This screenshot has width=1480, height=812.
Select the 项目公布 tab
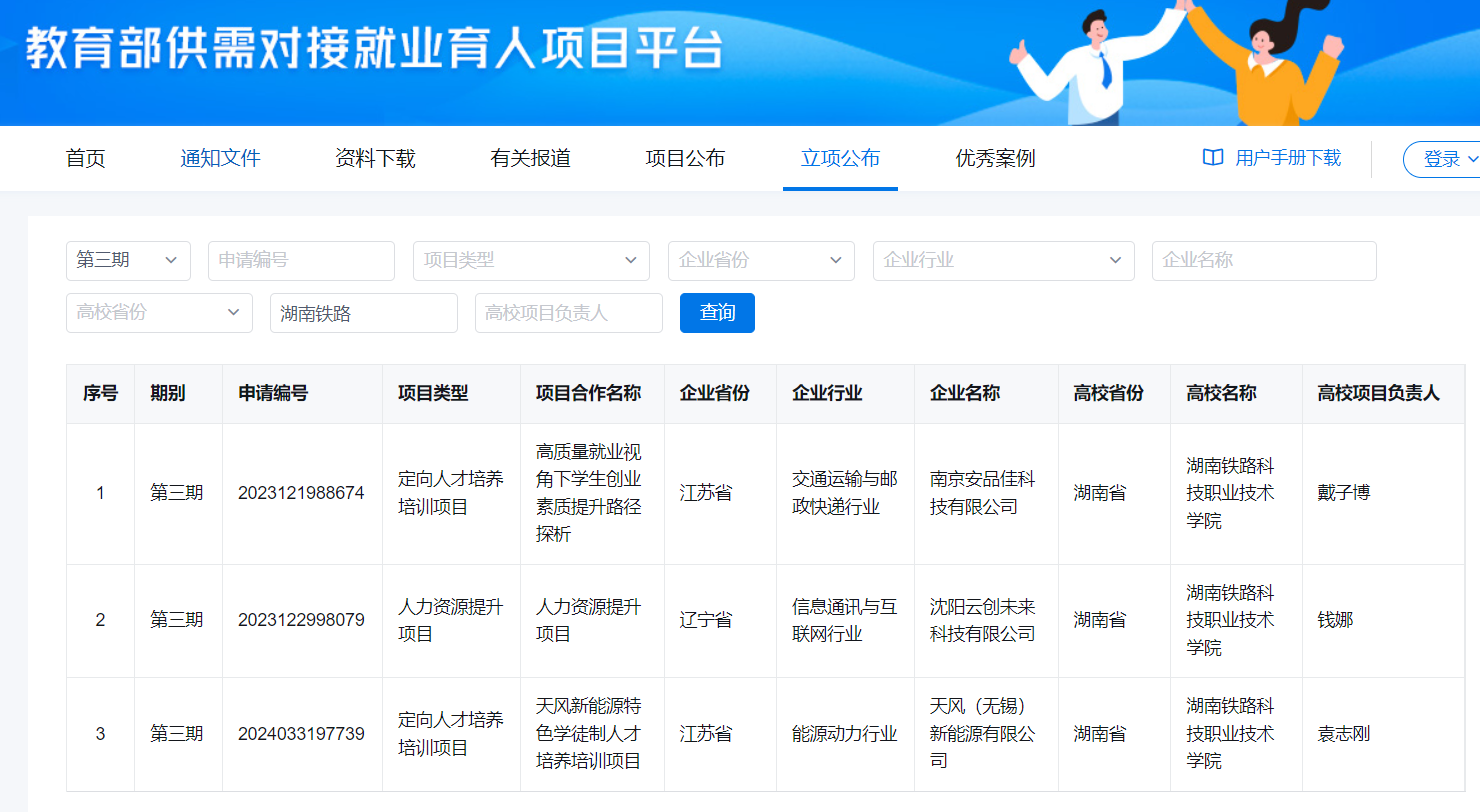685,158
